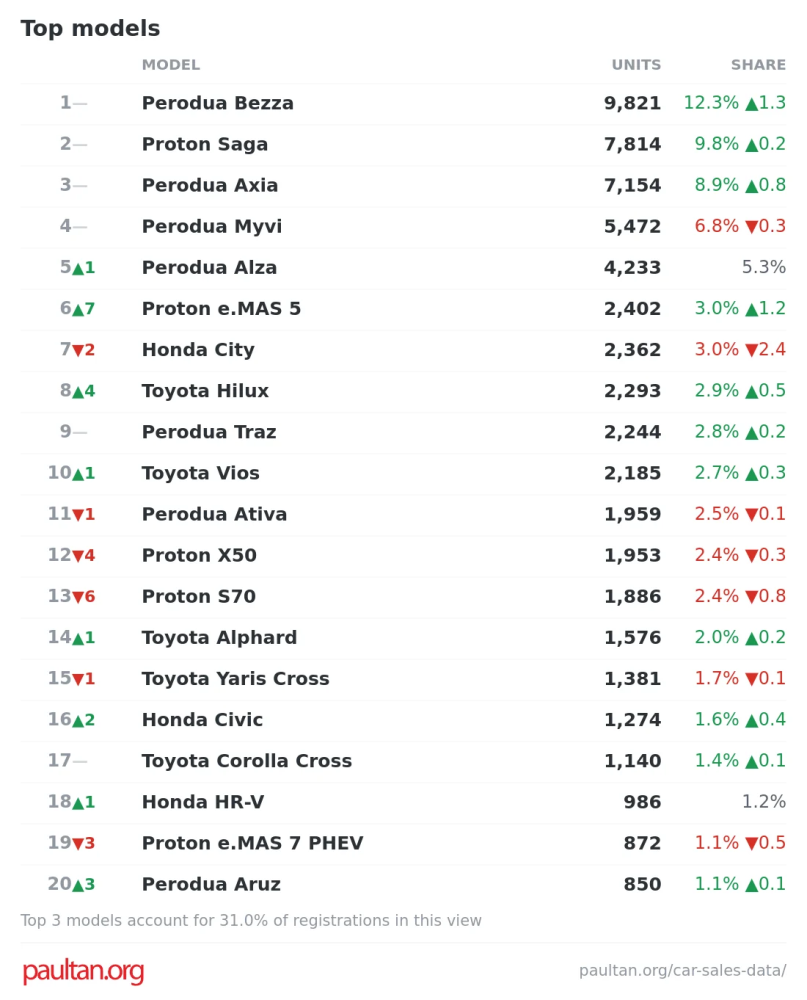Click the green share arrow for Honda Civic
The height and width of the screenshot is (1000, 807).
click(x=751, y=720)
